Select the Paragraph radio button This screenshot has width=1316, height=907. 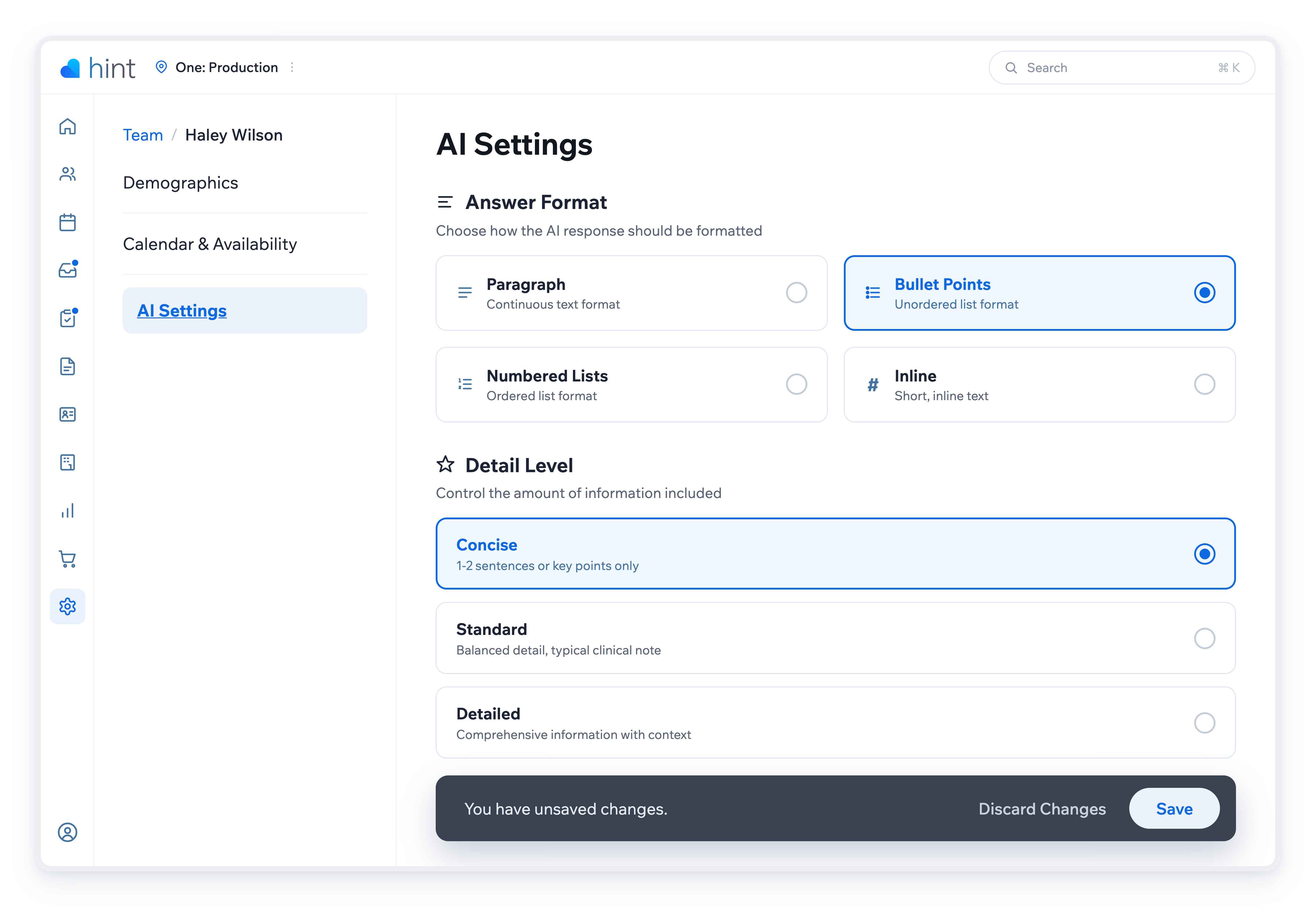pyautogui.click(x=796, y=293)
